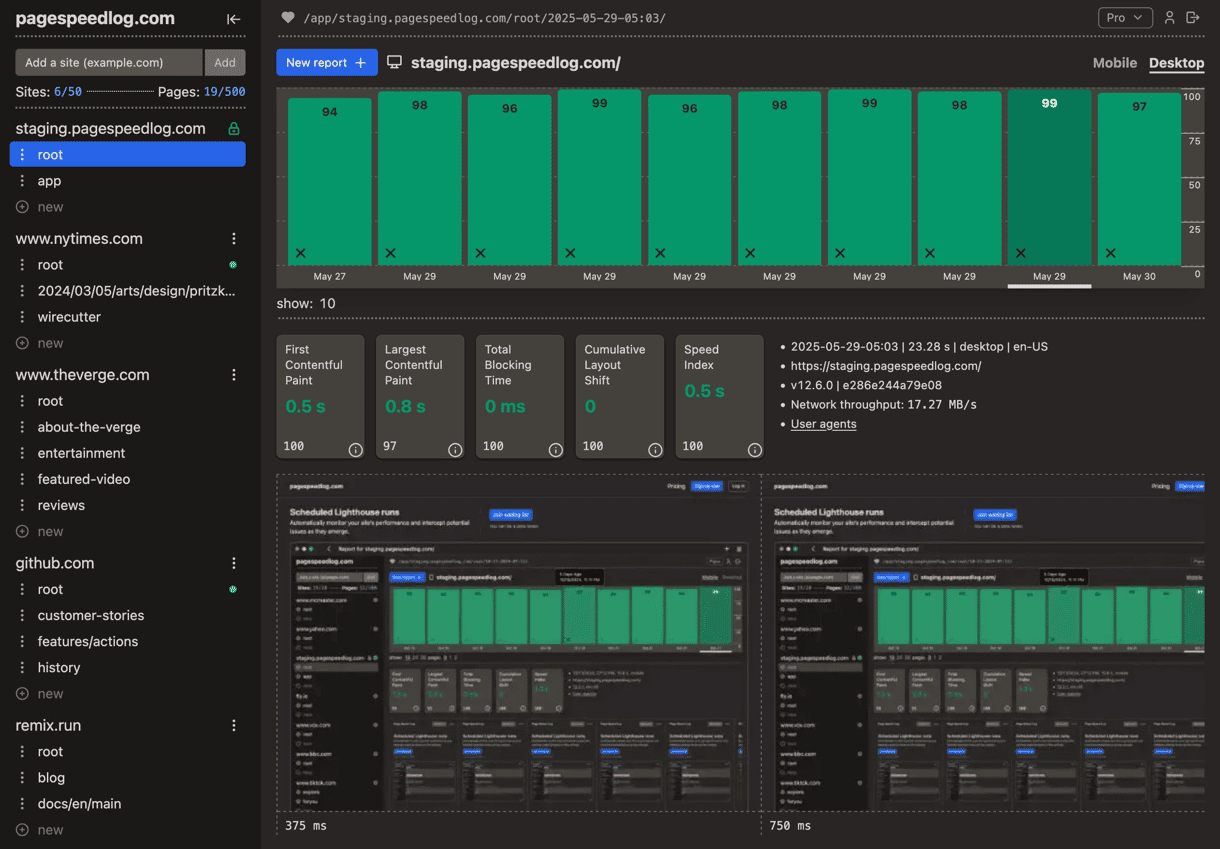1220x849 pixels.
Task: Click the Add button for a new site
Action: pyautogui.click(x=225, y=62)
